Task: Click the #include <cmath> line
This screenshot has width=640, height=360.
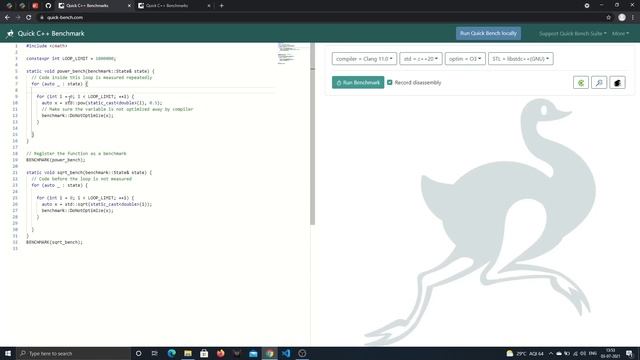Action: pos(47,46)
